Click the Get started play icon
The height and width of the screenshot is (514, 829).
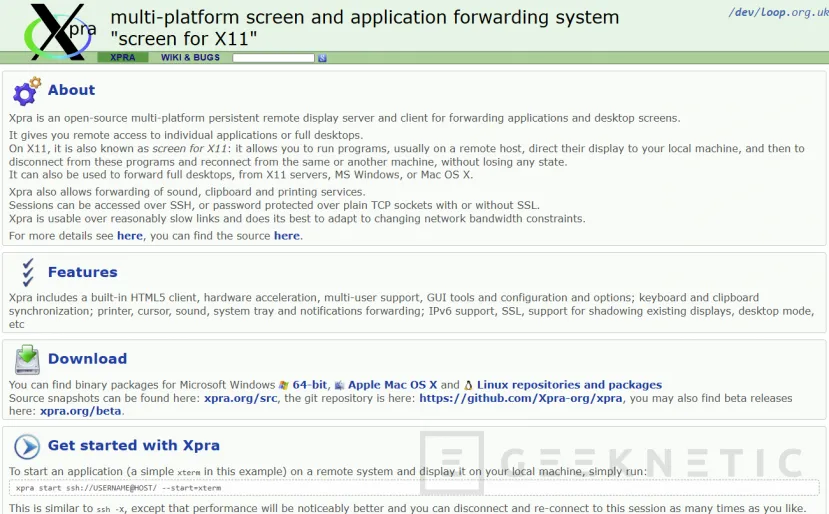pyautogui.click(x=27, y=446)
